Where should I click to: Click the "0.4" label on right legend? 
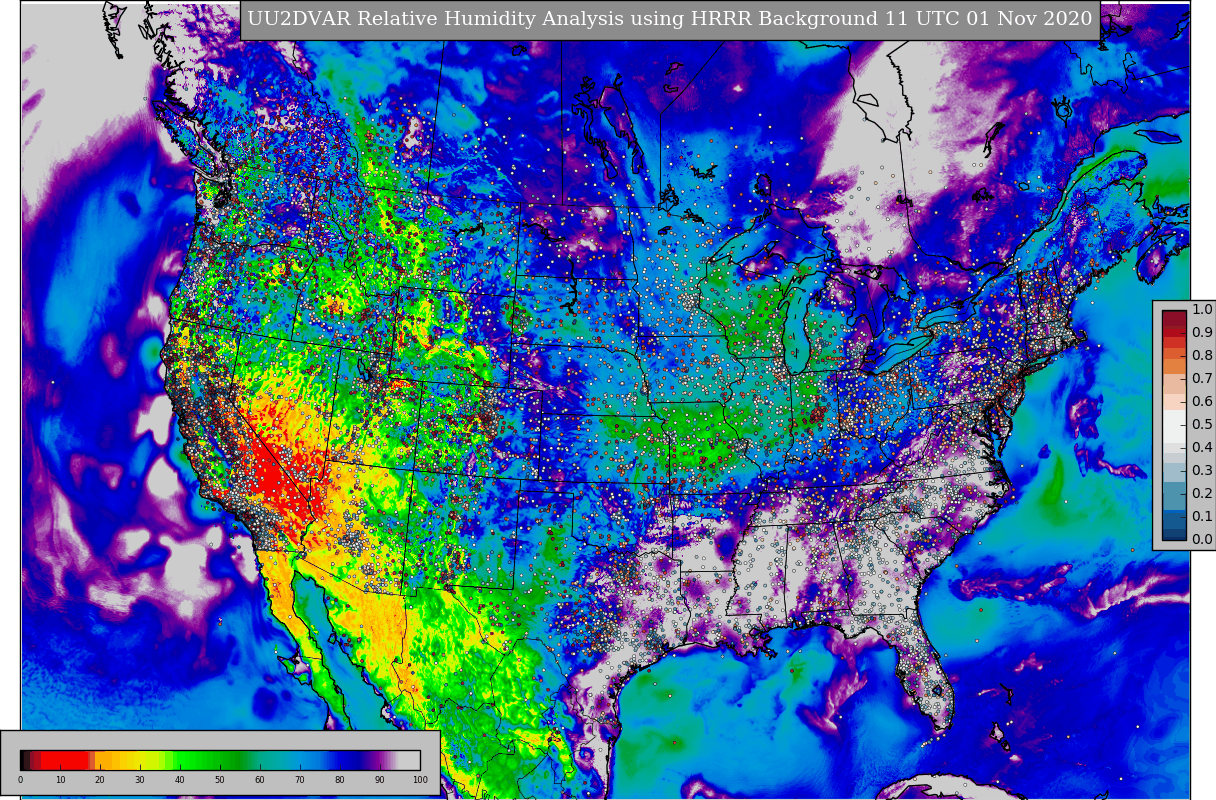1202,448
